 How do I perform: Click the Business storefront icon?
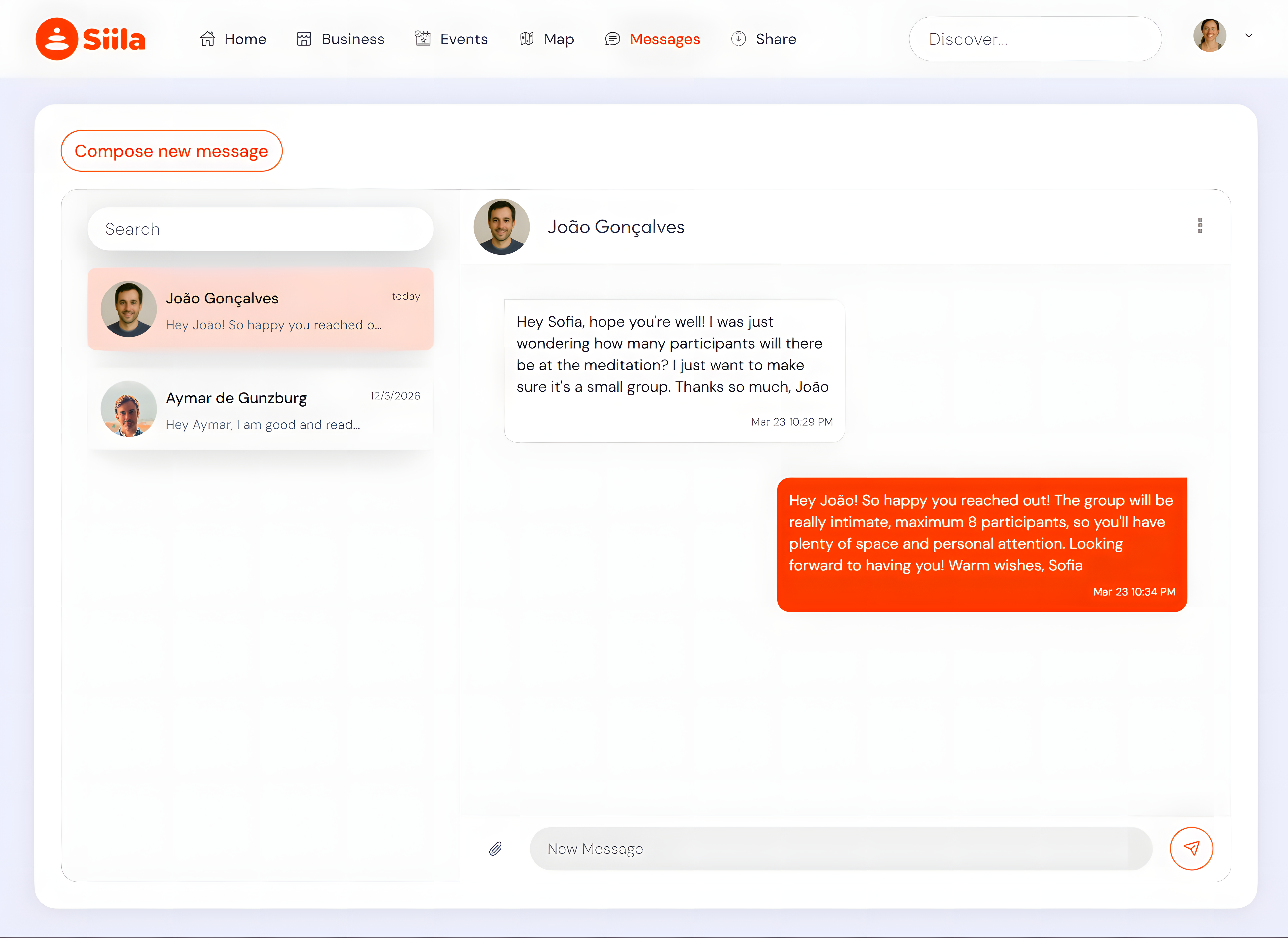(x=304, y=39)
